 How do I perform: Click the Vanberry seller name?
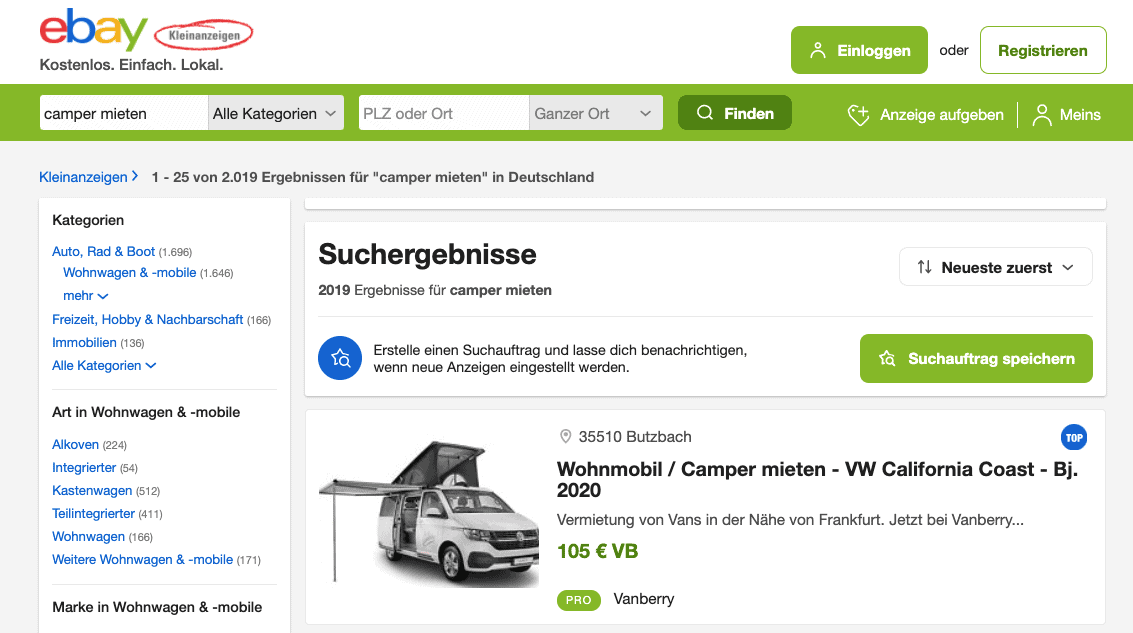point(644,599)
